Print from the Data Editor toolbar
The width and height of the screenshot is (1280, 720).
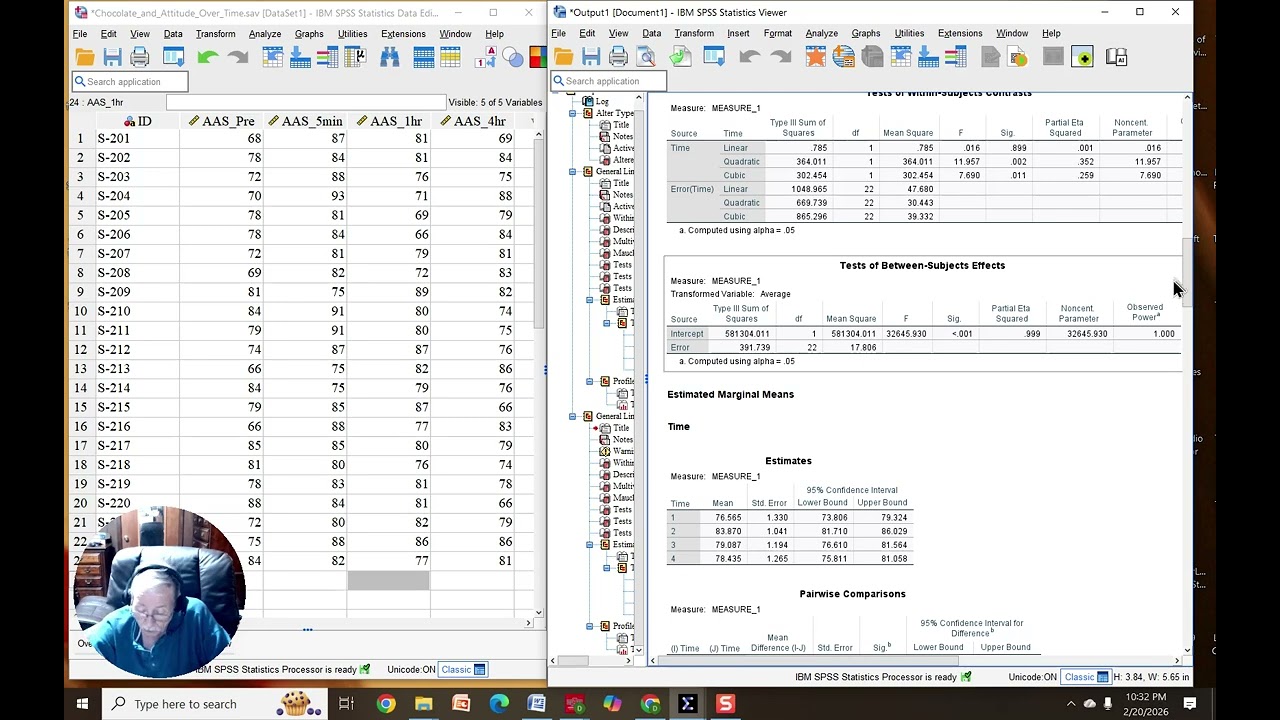(139, 57)
